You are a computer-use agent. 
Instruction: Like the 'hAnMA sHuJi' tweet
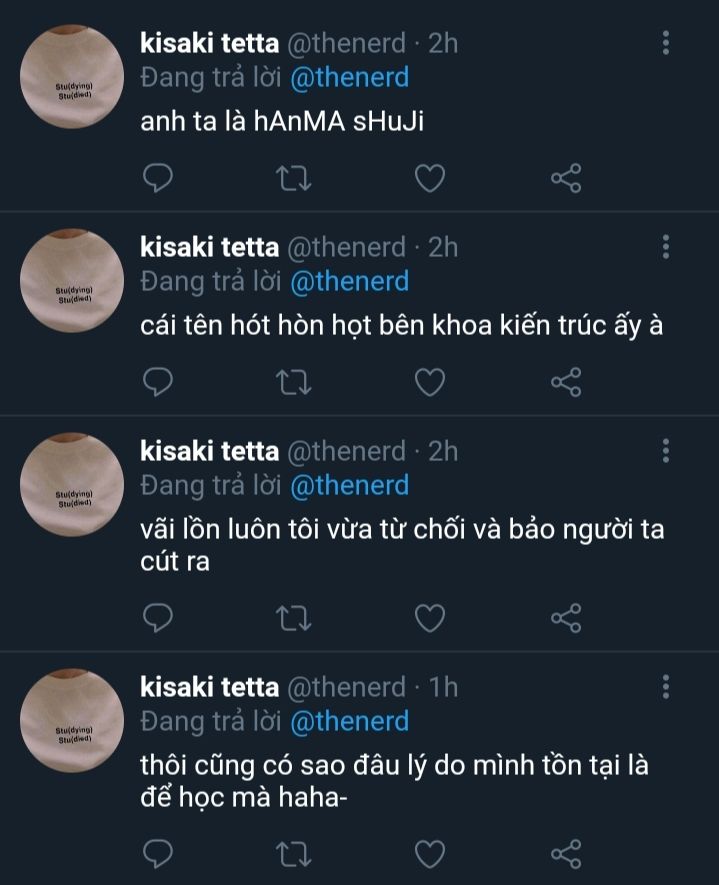(x=430, y=179)
